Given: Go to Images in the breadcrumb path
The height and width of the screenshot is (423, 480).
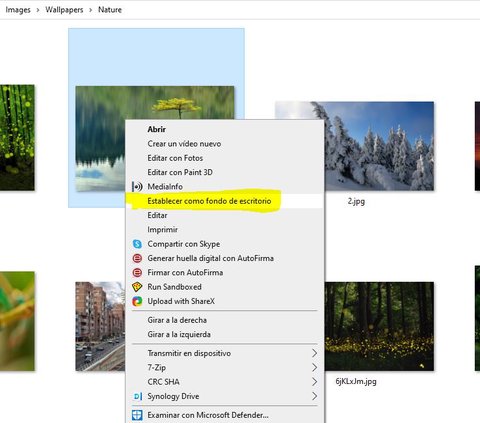Looking at the screenshot, I should tap(18, 10).
